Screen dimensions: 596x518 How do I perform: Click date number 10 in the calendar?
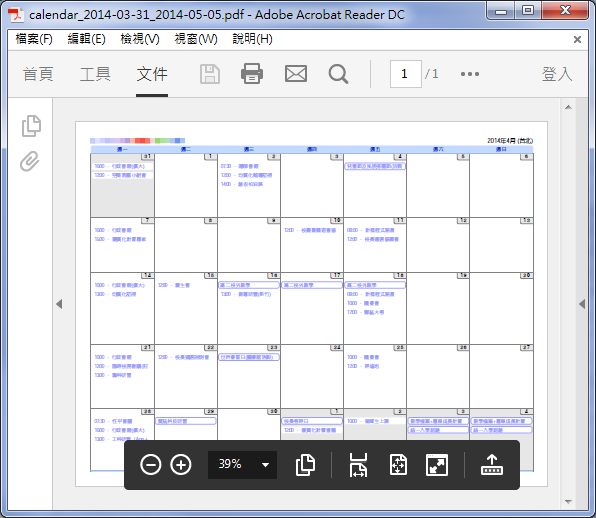337,220
